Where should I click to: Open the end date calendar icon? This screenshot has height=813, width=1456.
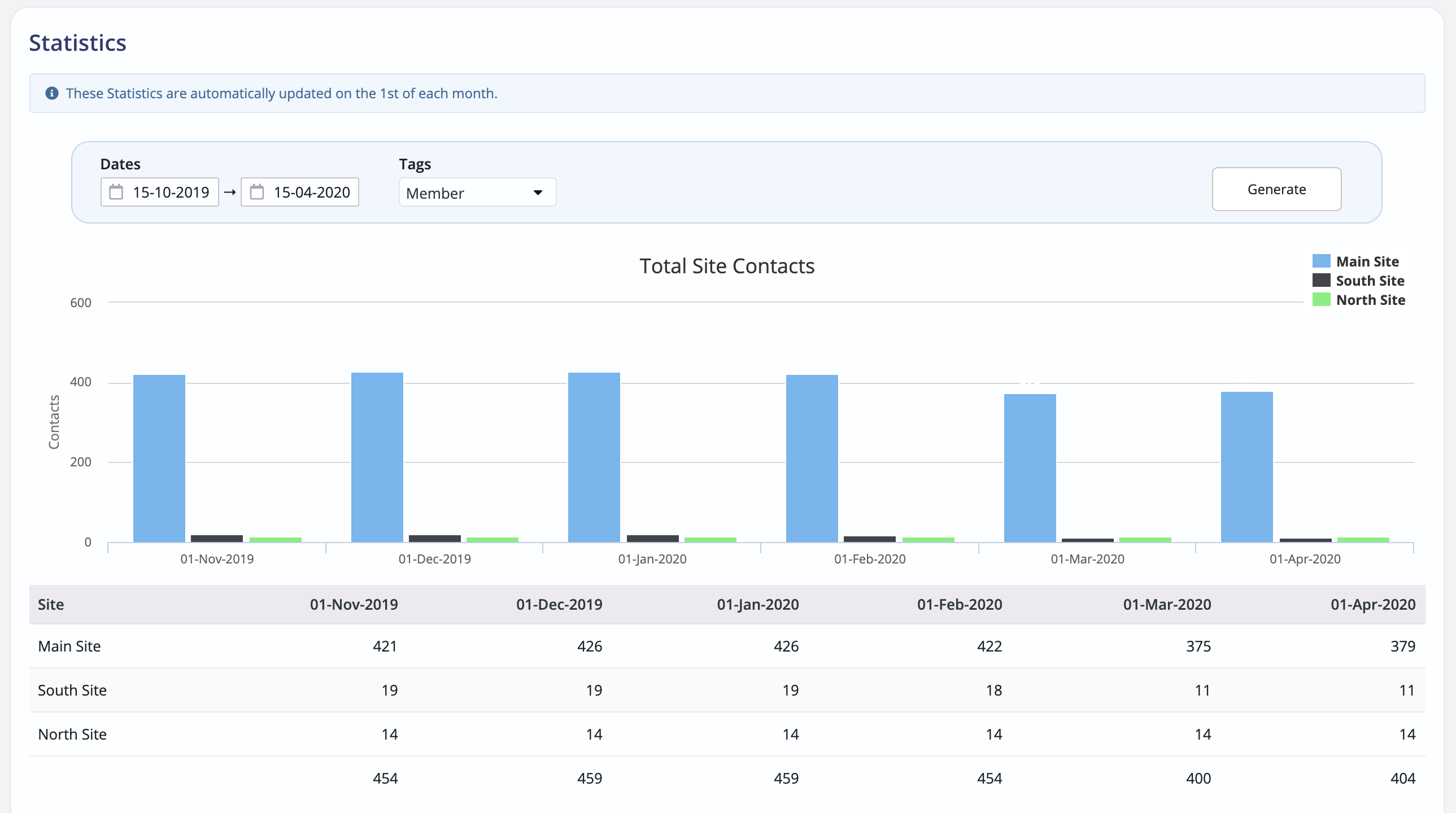pos(258,192)
